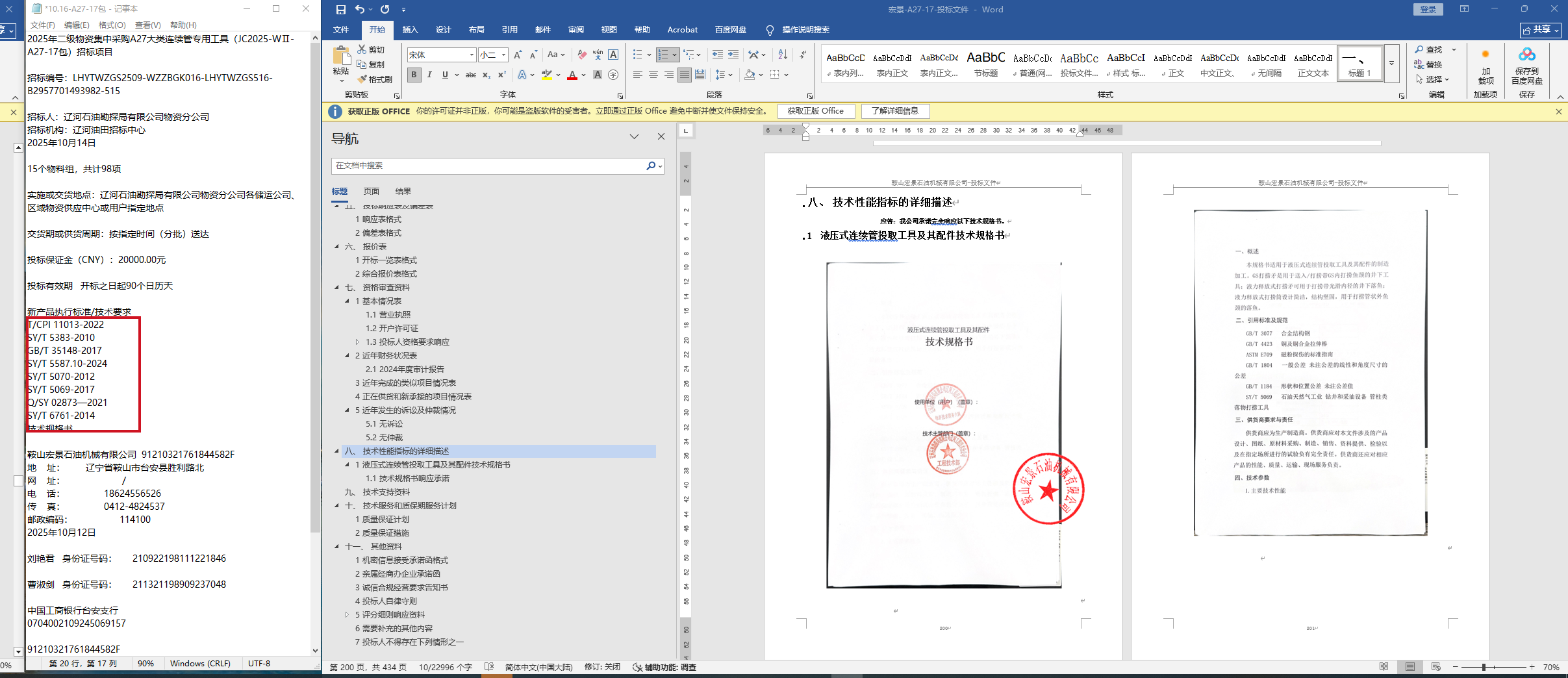The height and width of the screenshot is (678, 1568).
Task: Click the red font color button
Action: point(572,75)
